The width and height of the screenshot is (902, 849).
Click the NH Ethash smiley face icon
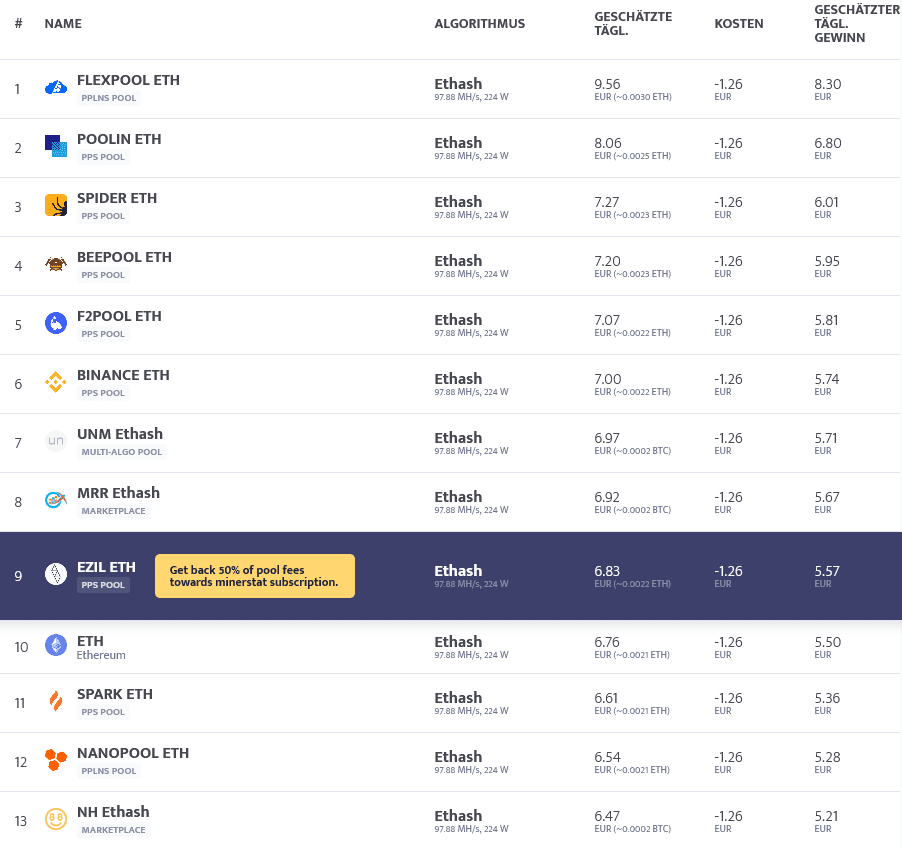[56, 819]
